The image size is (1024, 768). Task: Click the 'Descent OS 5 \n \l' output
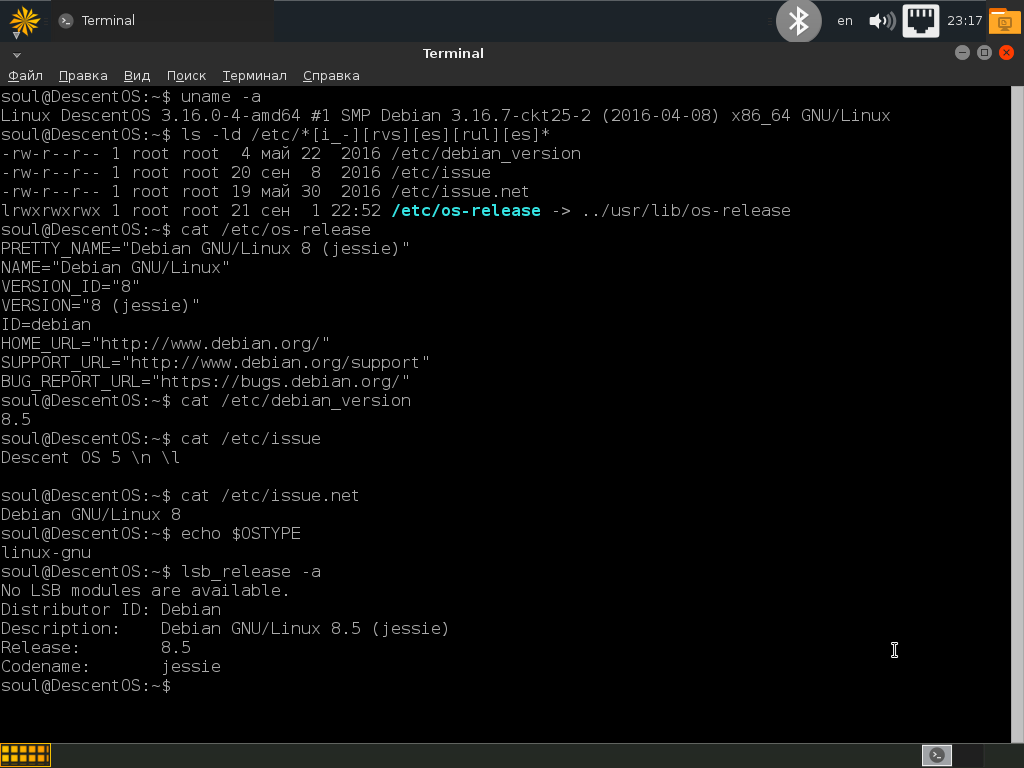pos(90,458)
